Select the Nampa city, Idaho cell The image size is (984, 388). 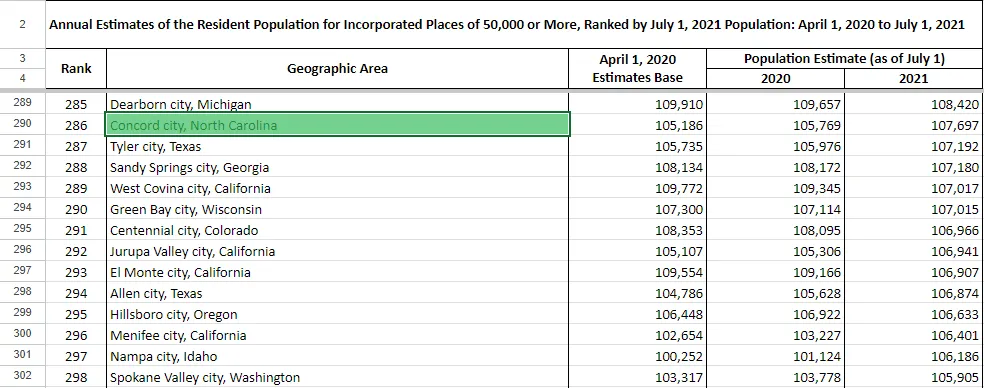click(338, 357)
